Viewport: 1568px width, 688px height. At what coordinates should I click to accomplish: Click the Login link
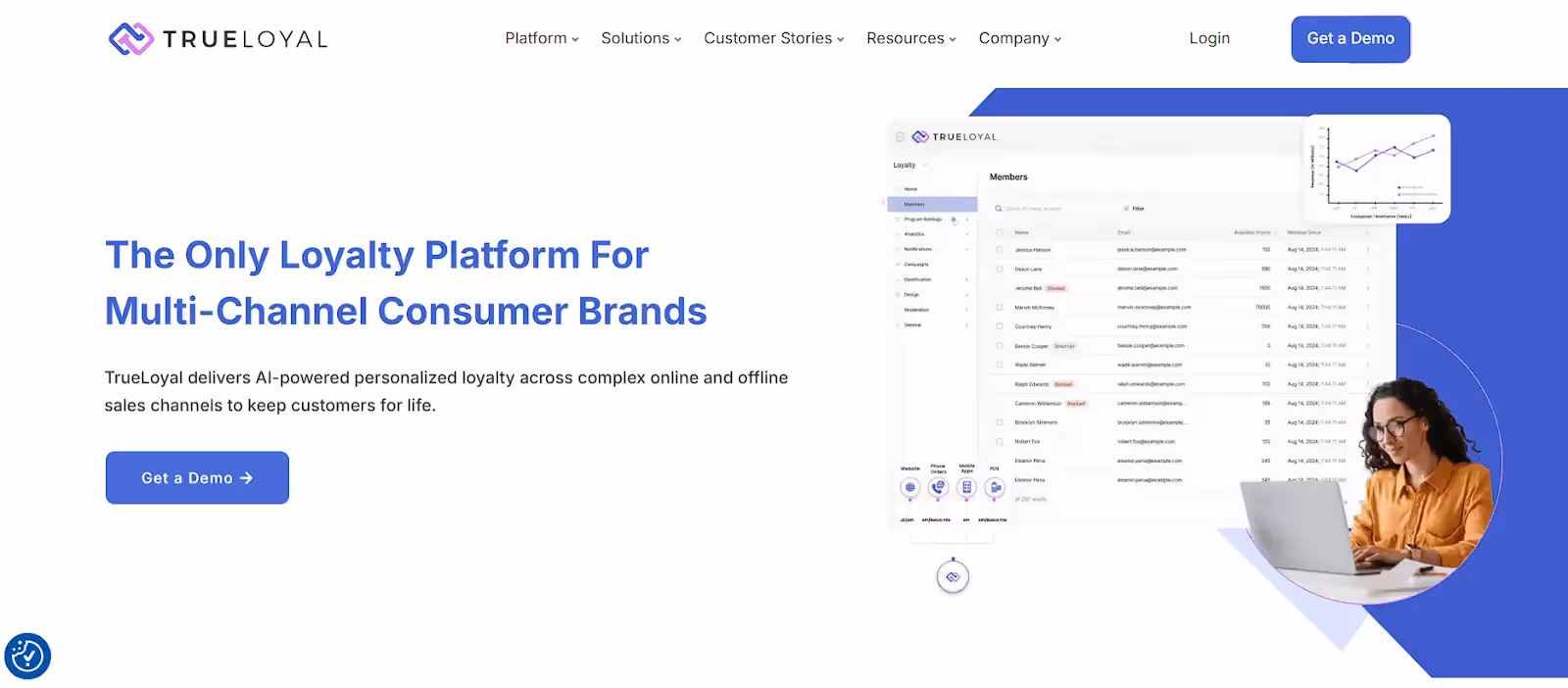1209,38
